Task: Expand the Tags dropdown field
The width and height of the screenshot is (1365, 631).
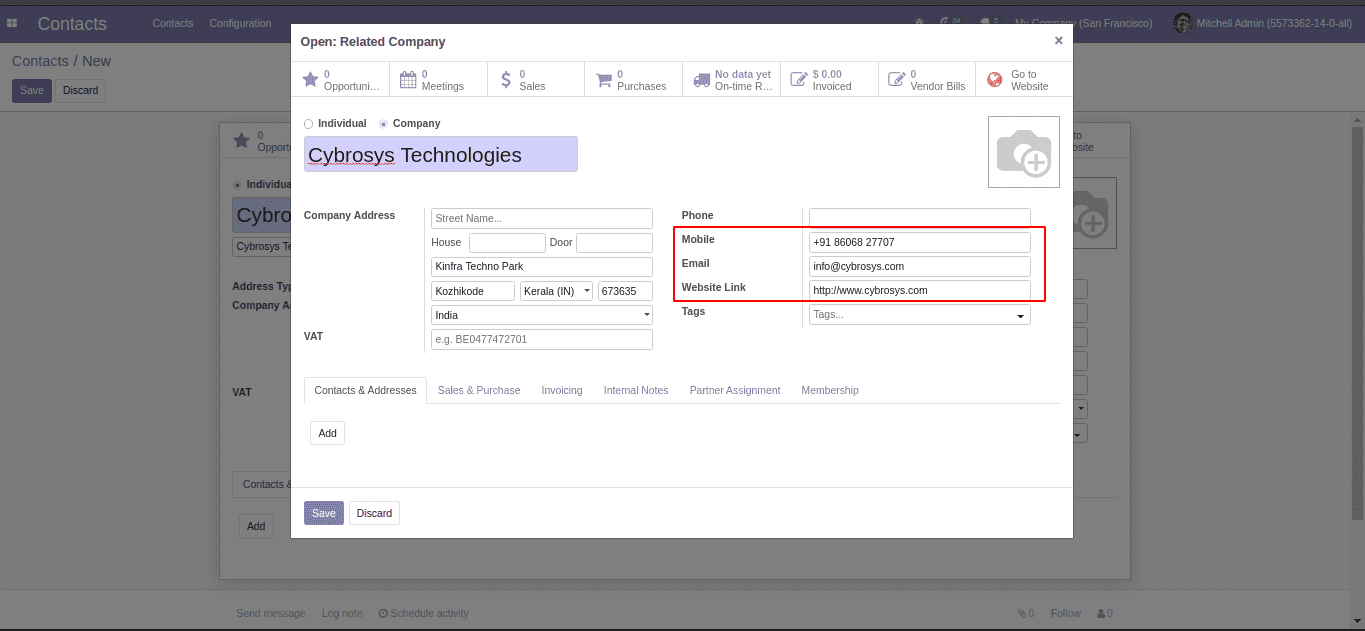Action: (919, 315)
